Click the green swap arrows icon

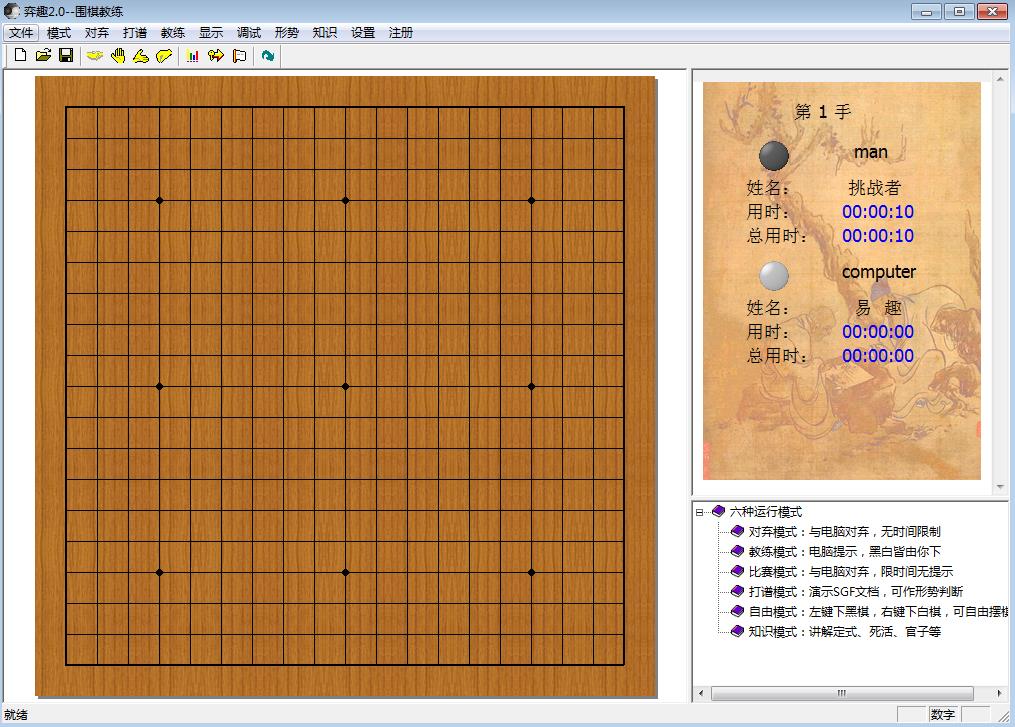pos(266,55)
